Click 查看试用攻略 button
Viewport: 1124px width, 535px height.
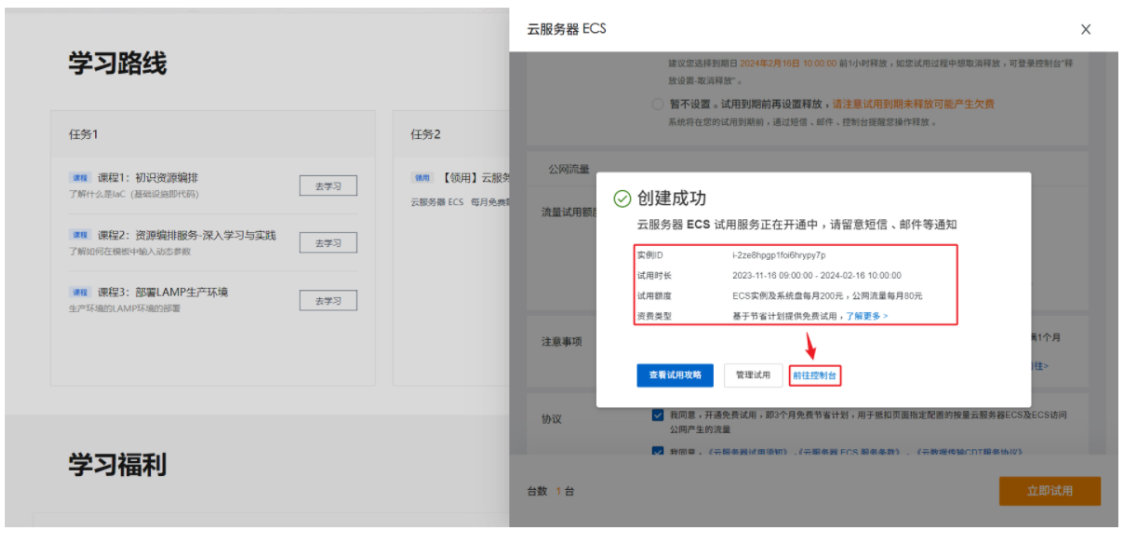coord(675,375)
